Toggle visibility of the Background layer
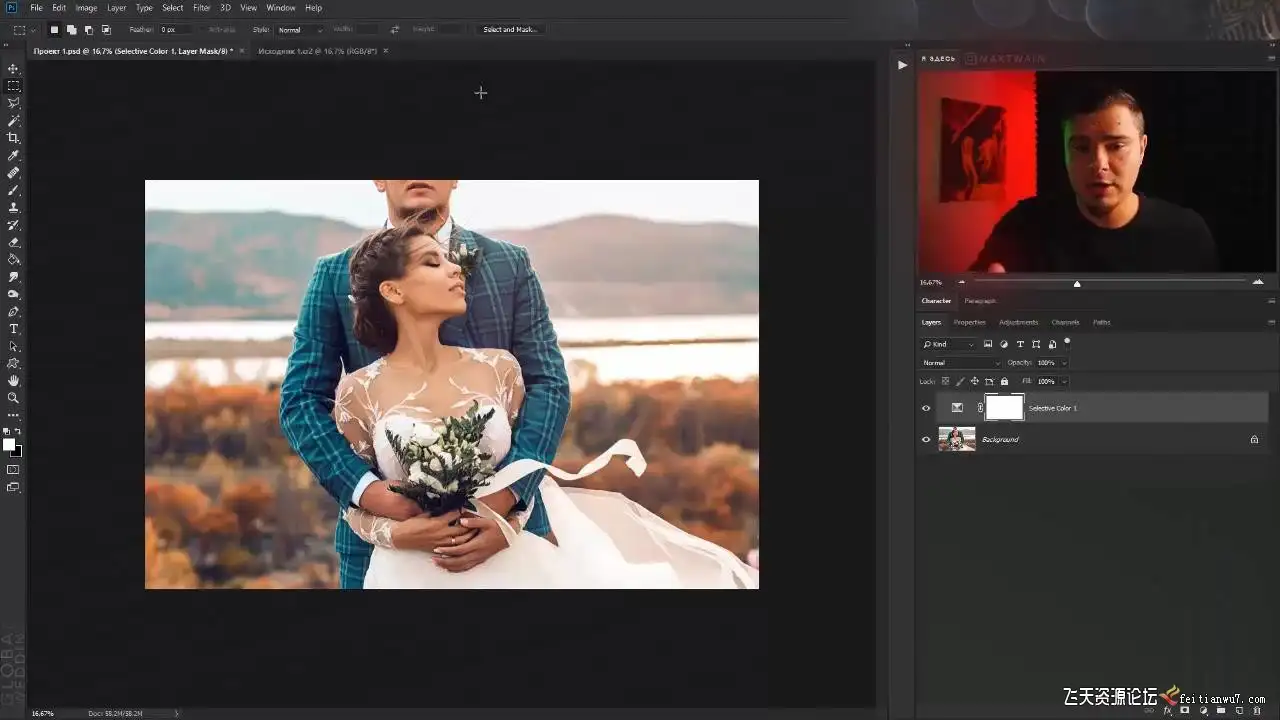The image size is (1280, 720). (926, 439)
